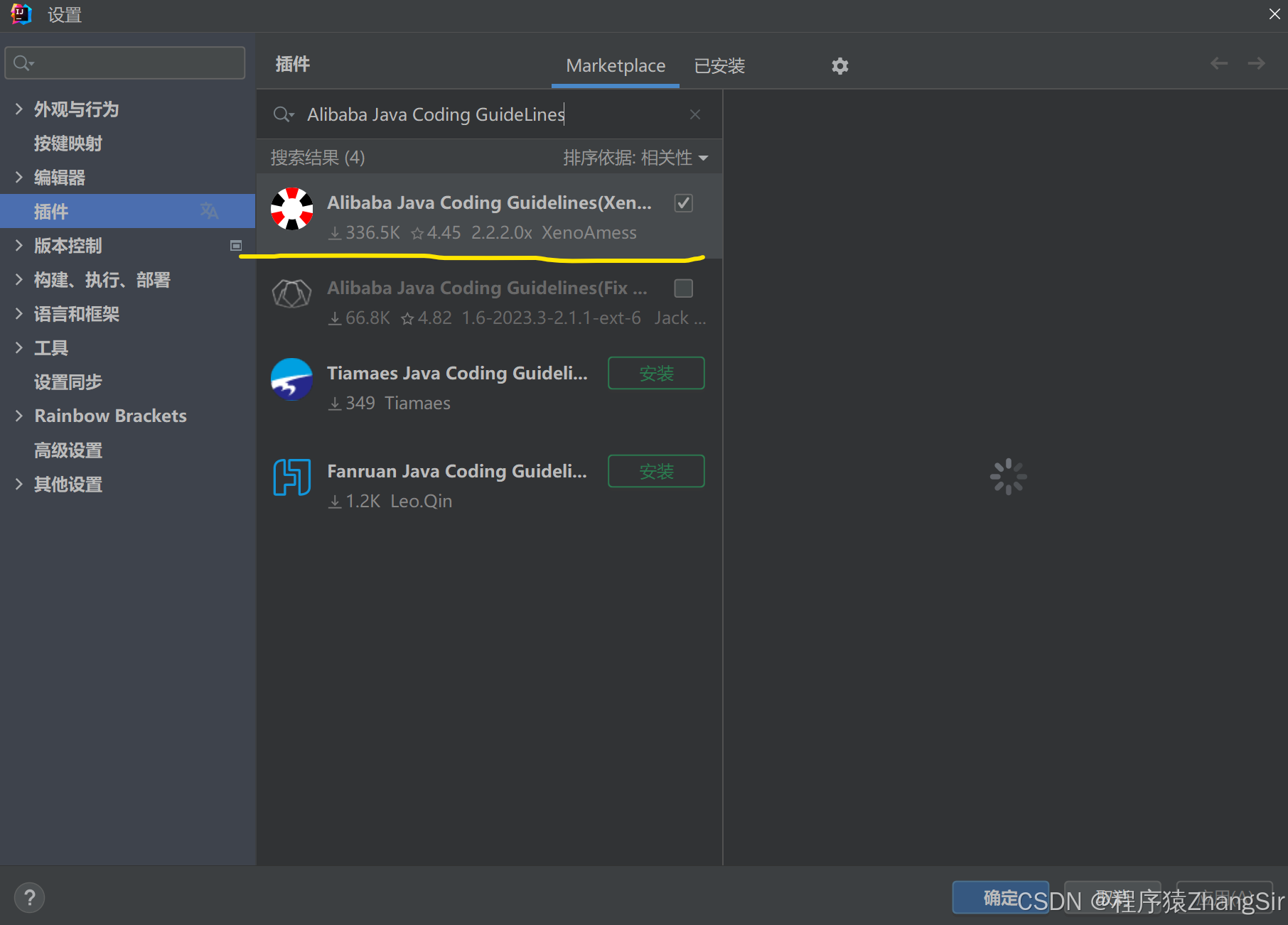Expand the Rainbow Brackets settings group

[18, 416]
